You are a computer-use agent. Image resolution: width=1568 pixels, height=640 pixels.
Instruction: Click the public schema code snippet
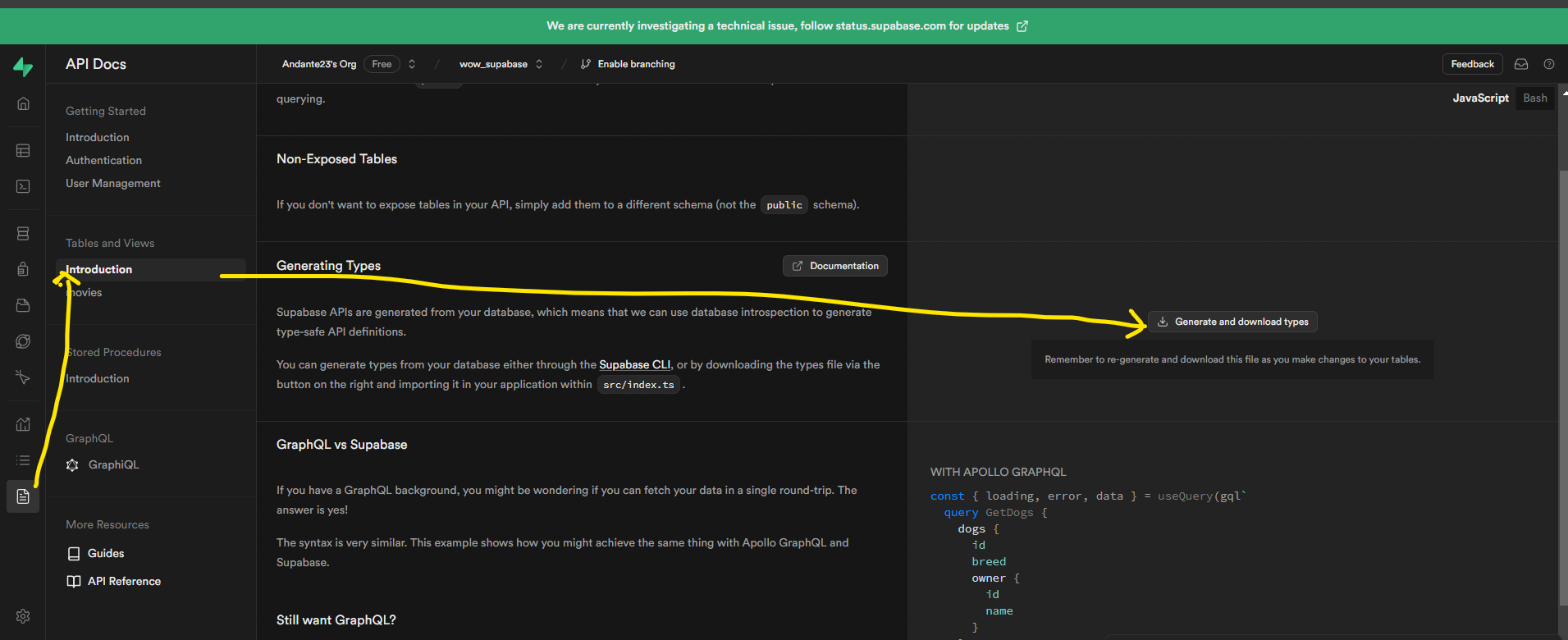point(784,205)
